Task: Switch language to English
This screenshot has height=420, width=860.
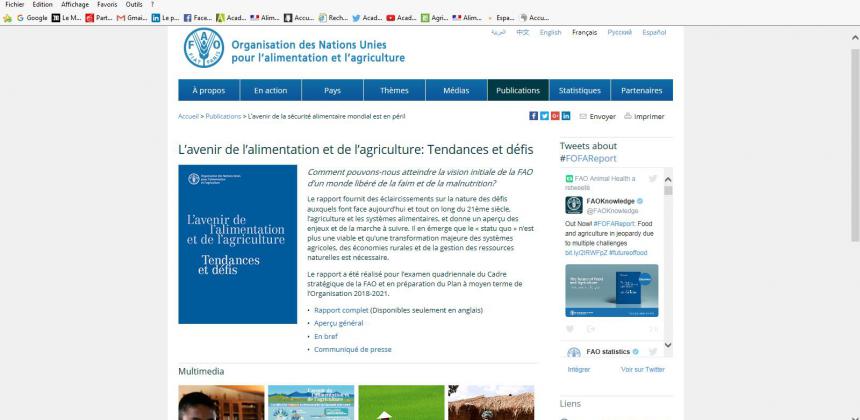Action: coord(550,32)
